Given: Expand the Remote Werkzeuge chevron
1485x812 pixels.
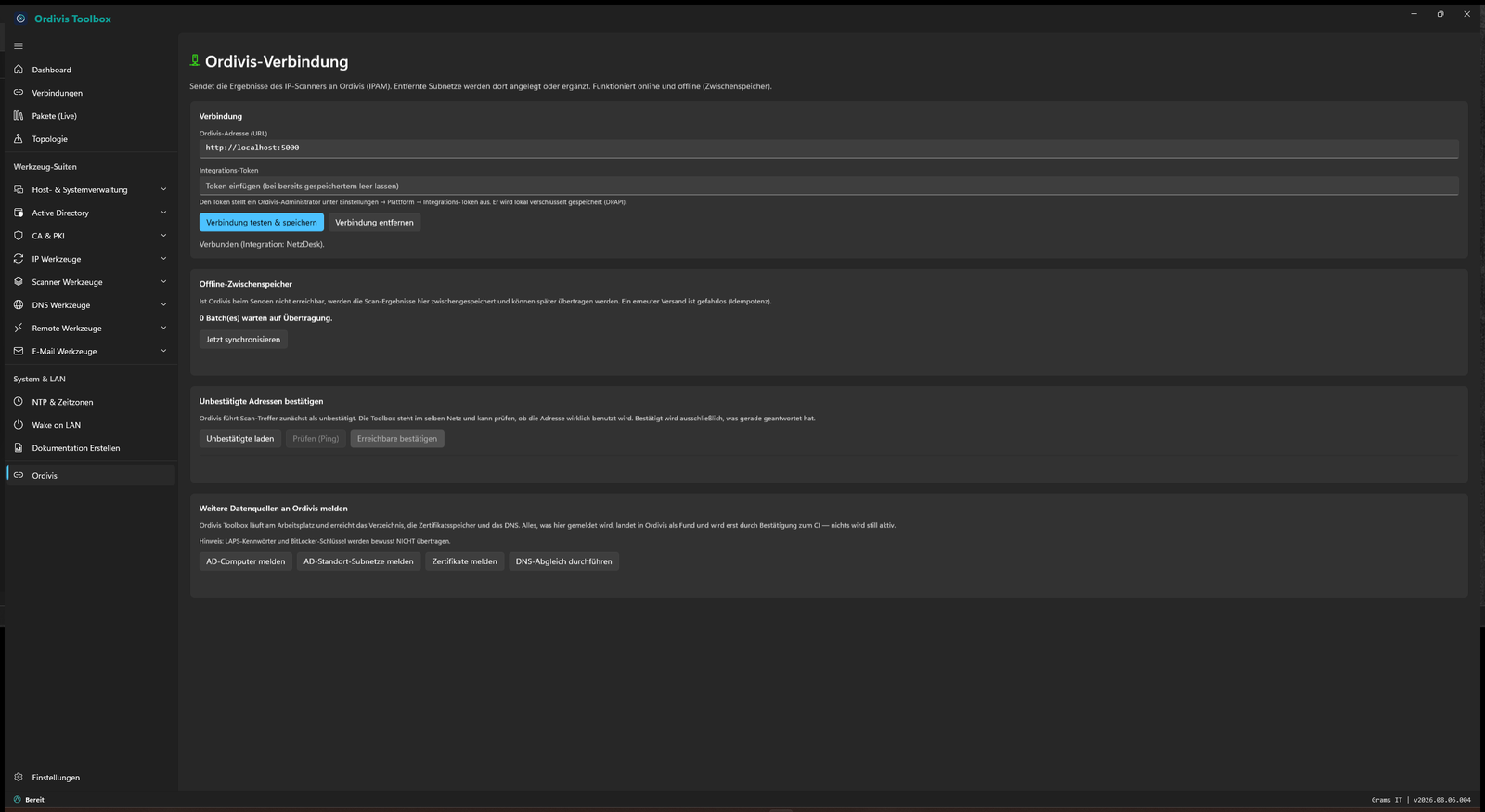Looking at the screenshot, I should pyautogui.click(x=163, y=328).
